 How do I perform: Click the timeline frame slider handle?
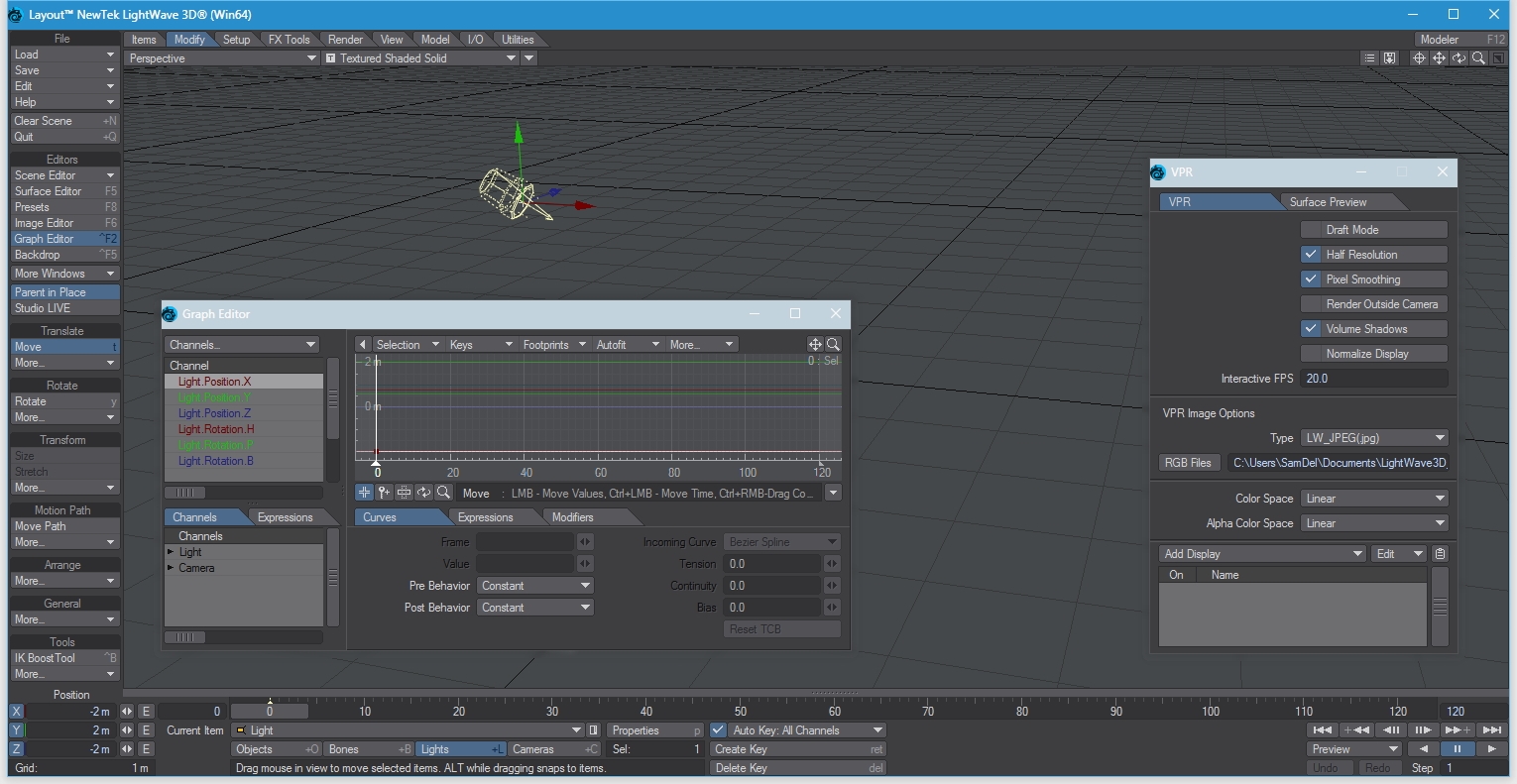(x=270, y=711)
